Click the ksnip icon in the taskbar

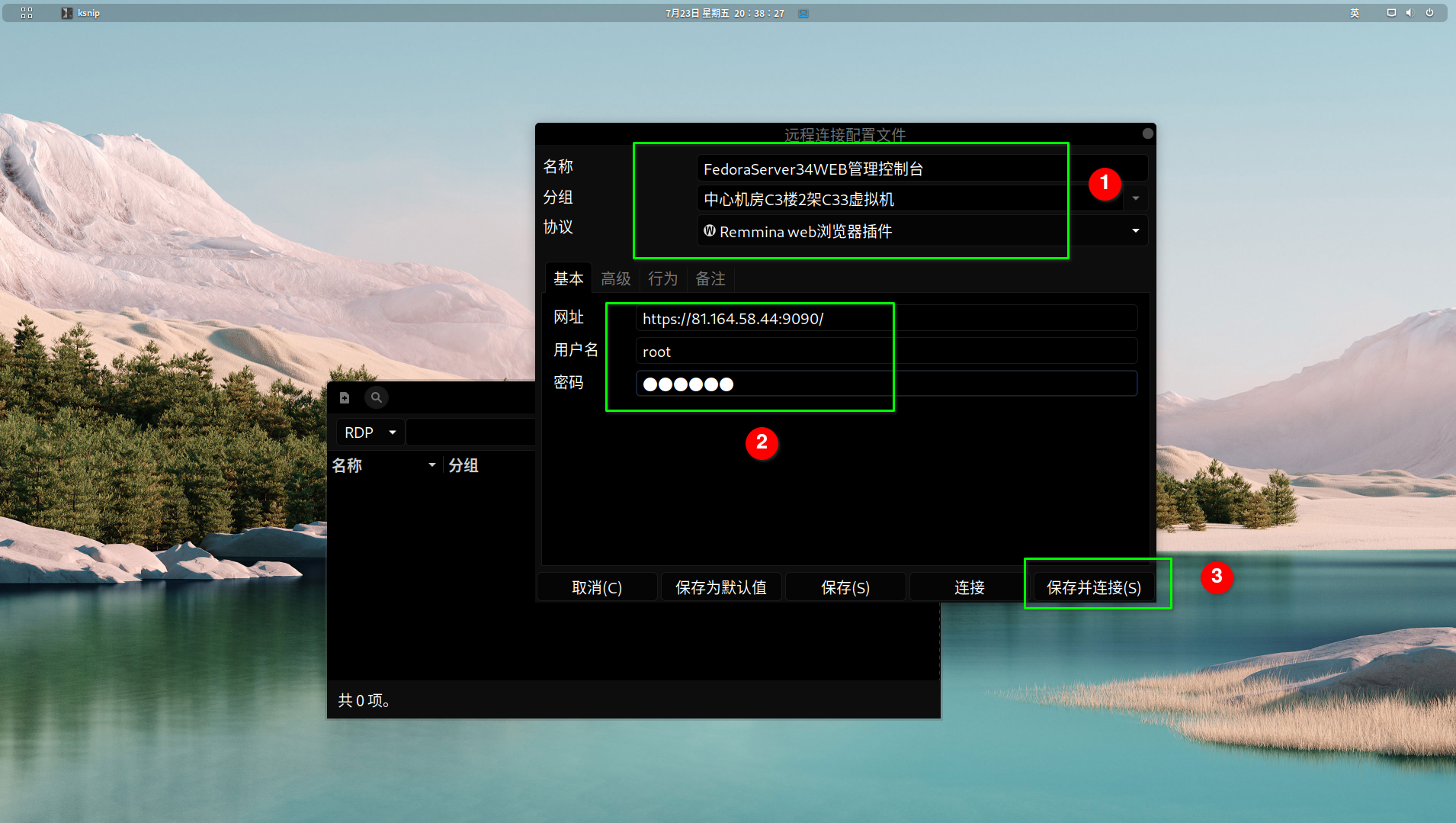(67, 12)
